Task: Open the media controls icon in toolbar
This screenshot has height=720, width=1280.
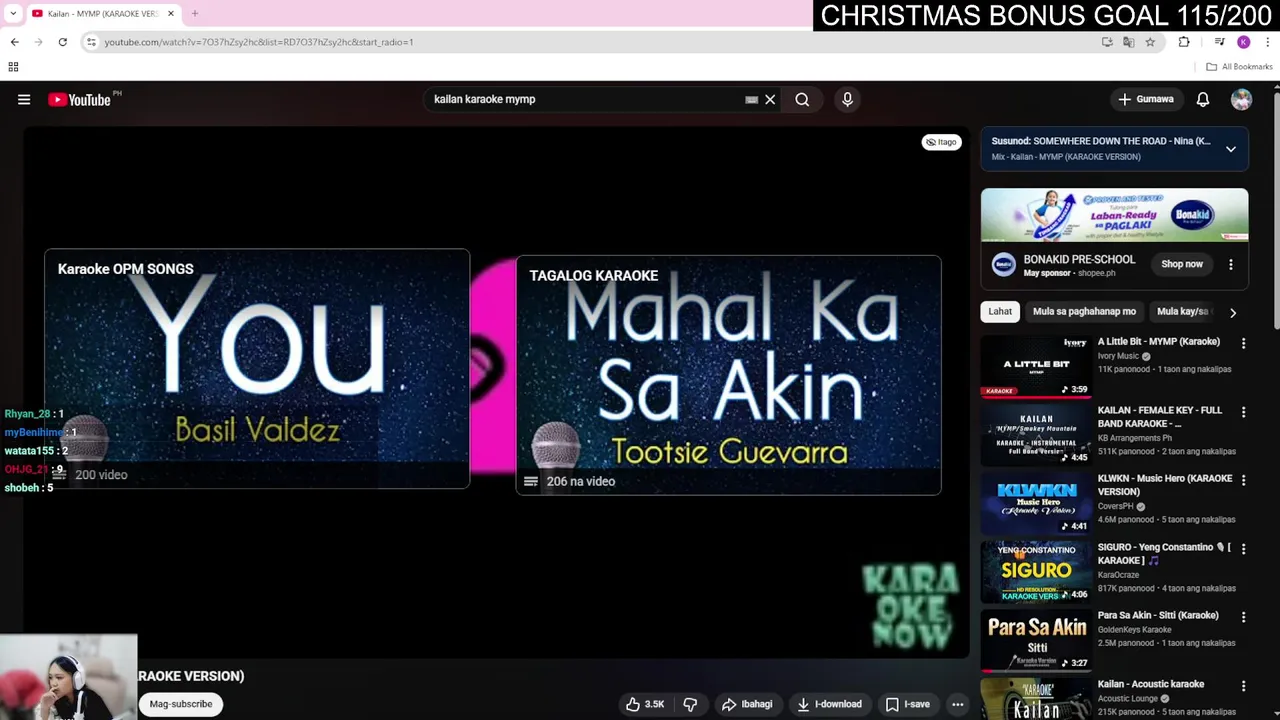Action: [1219, 42]
